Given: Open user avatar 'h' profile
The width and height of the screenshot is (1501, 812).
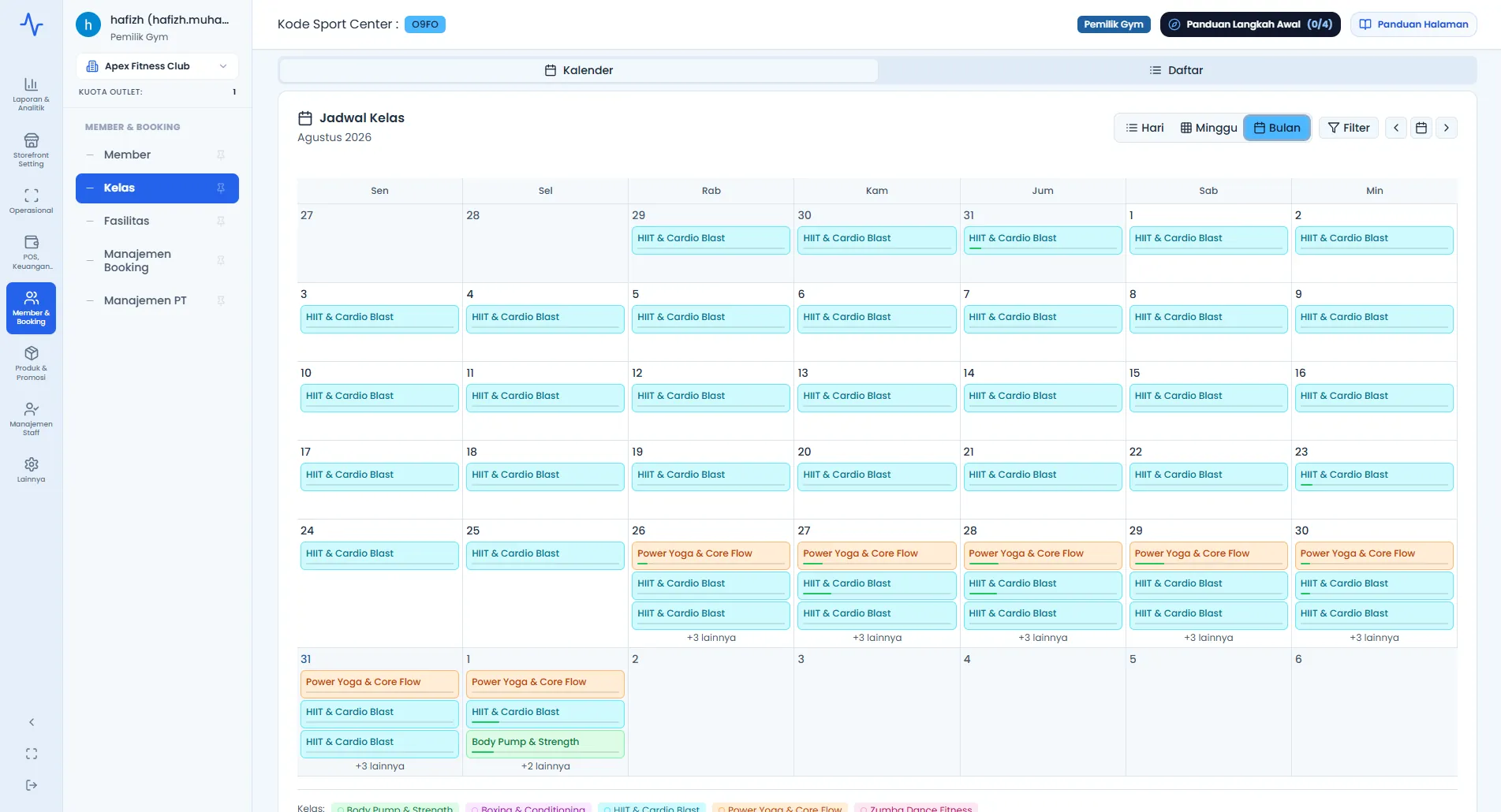Looking at the screenshot, I should 88,24.
